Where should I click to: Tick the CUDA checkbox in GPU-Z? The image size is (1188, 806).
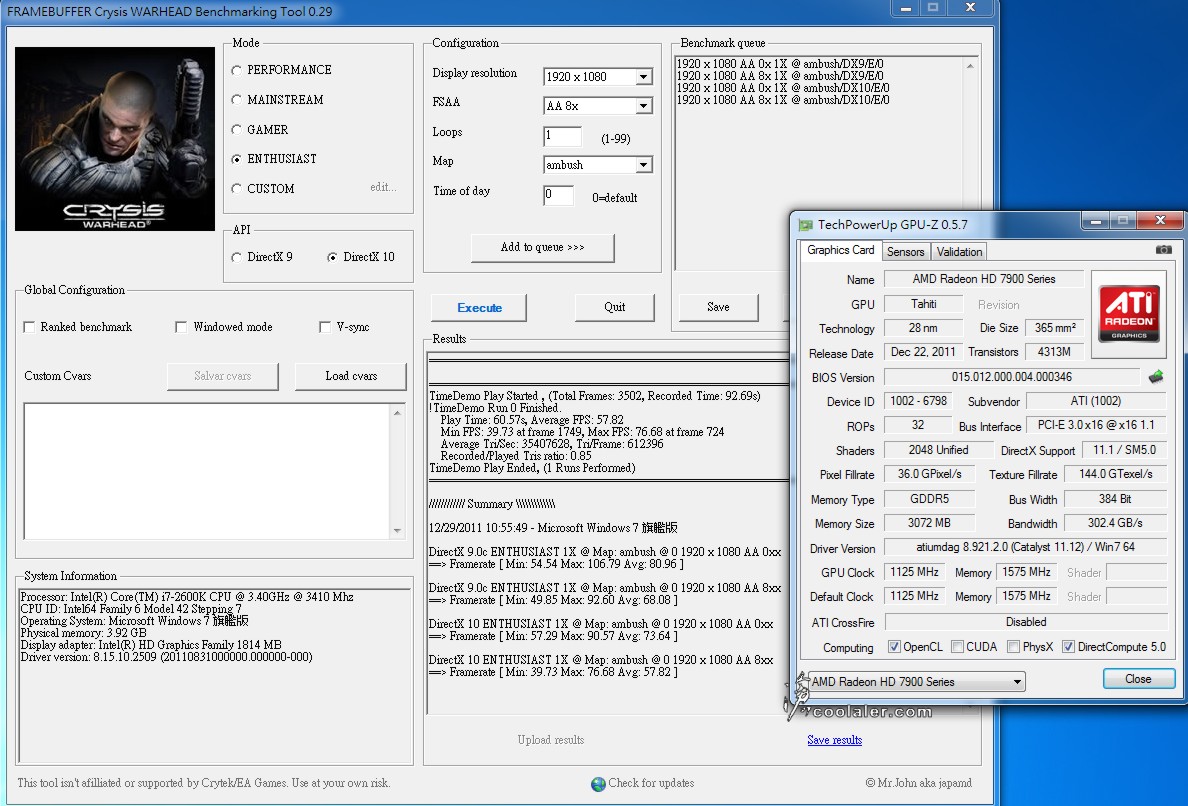(958, 647)
